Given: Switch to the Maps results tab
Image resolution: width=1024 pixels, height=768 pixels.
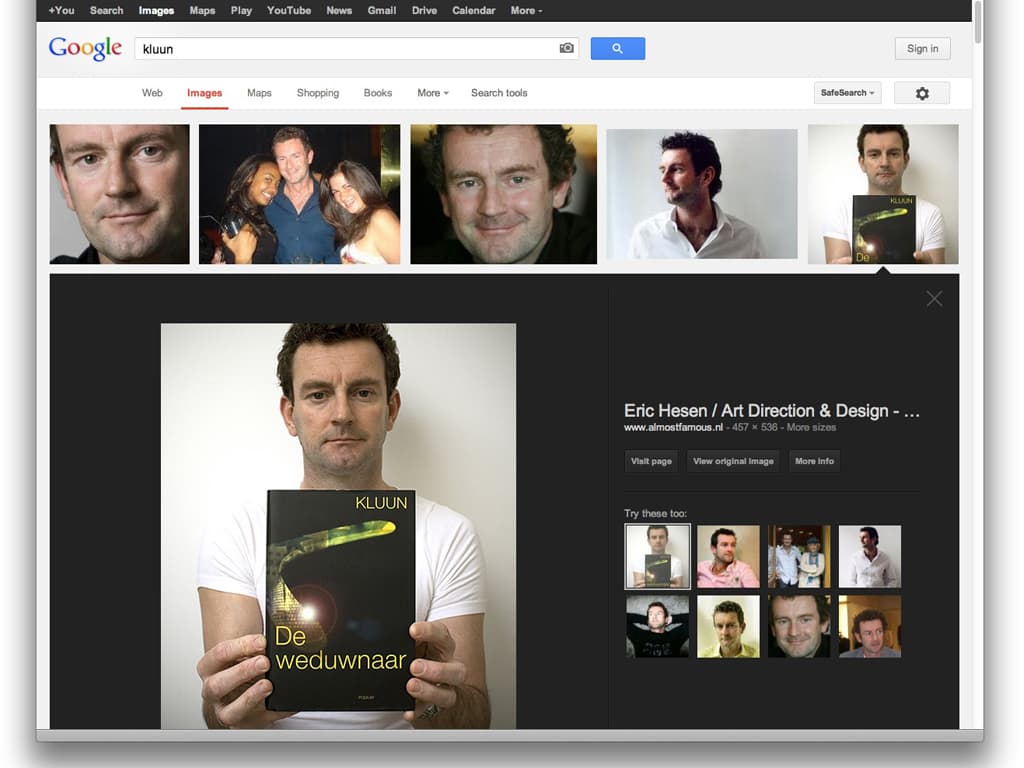Looking at the screenshot, I should (259, 93).
